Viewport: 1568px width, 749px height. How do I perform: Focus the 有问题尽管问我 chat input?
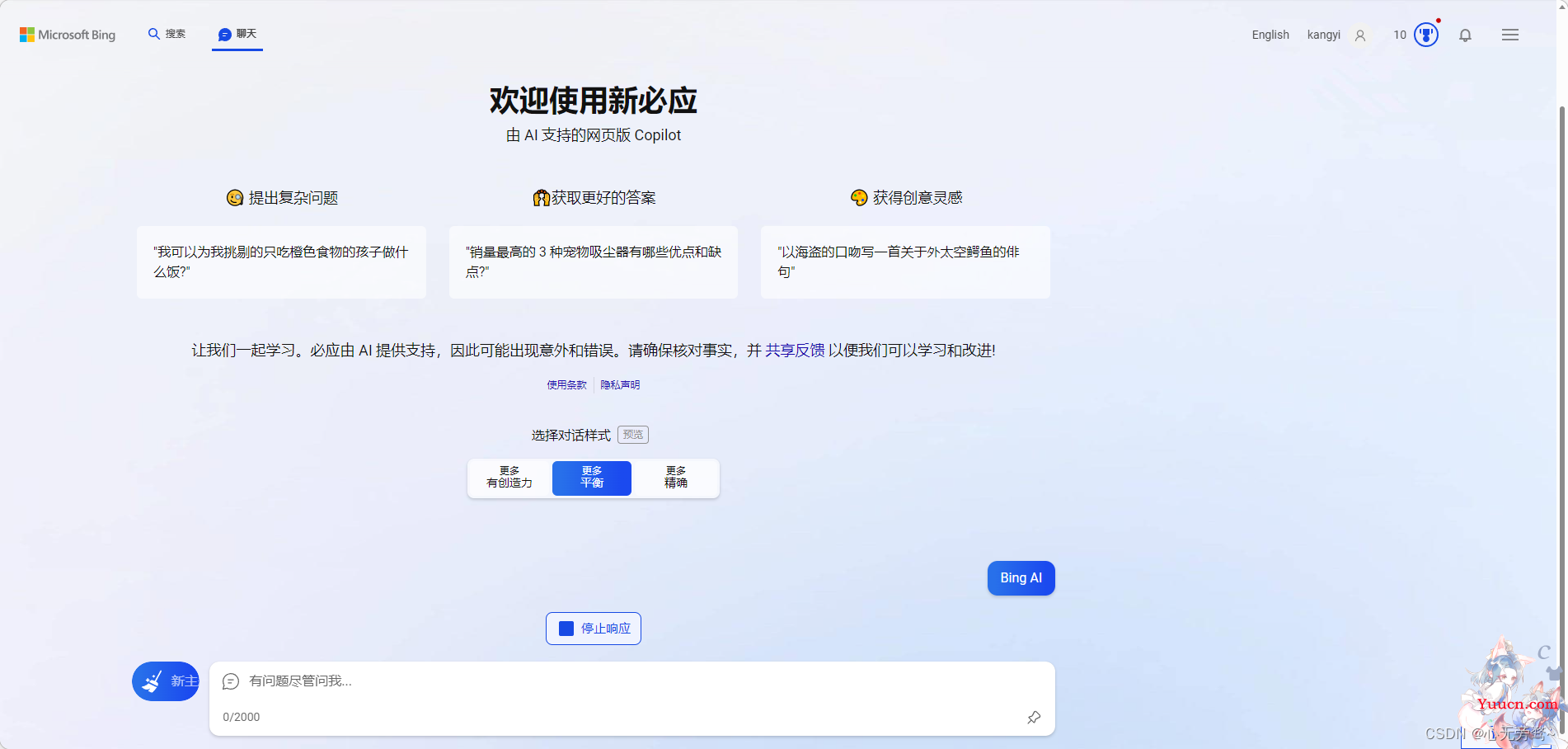(x=632, y=681)
